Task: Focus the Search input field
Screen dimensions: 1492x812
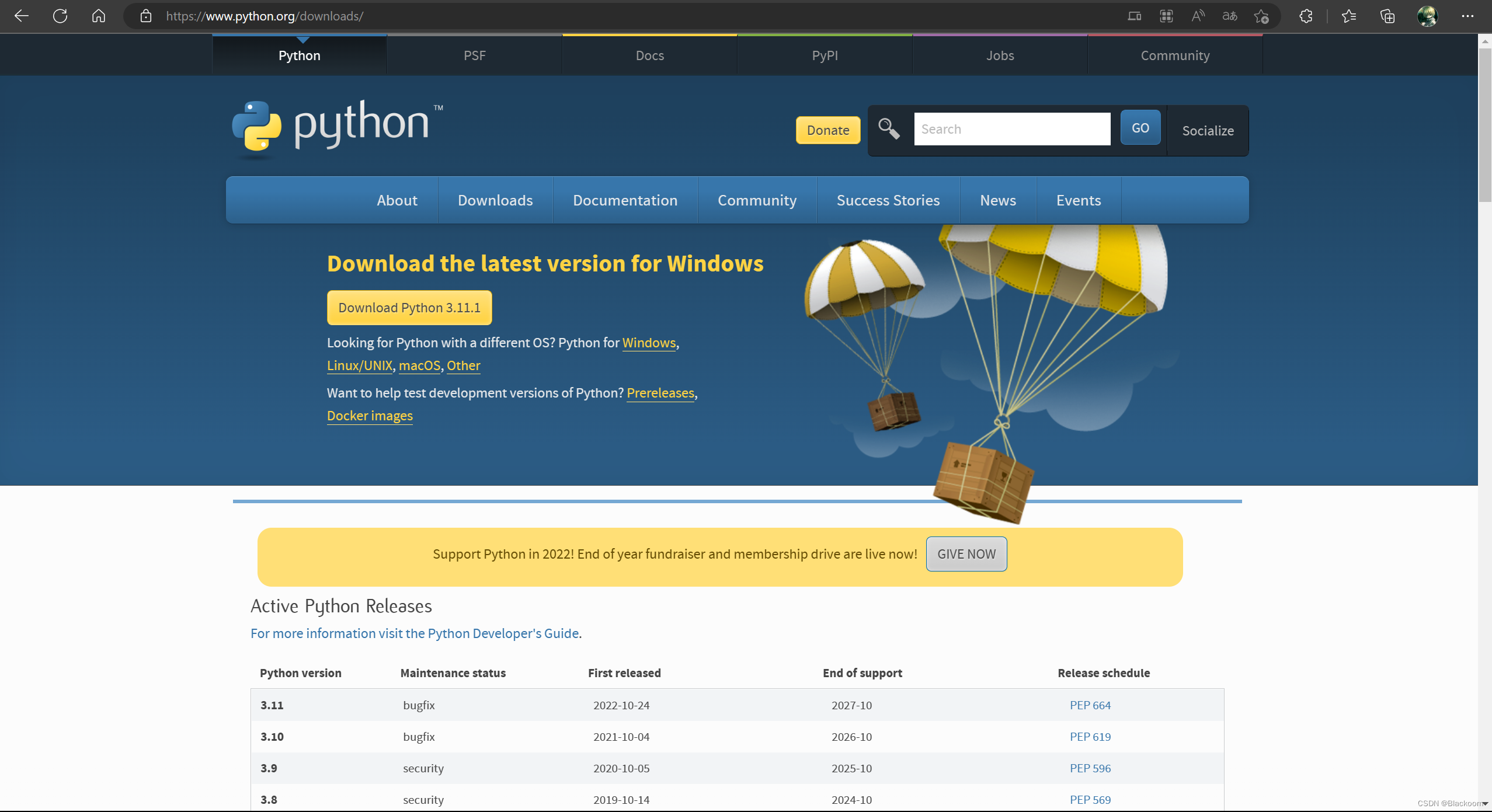Action: [1013, 129]
